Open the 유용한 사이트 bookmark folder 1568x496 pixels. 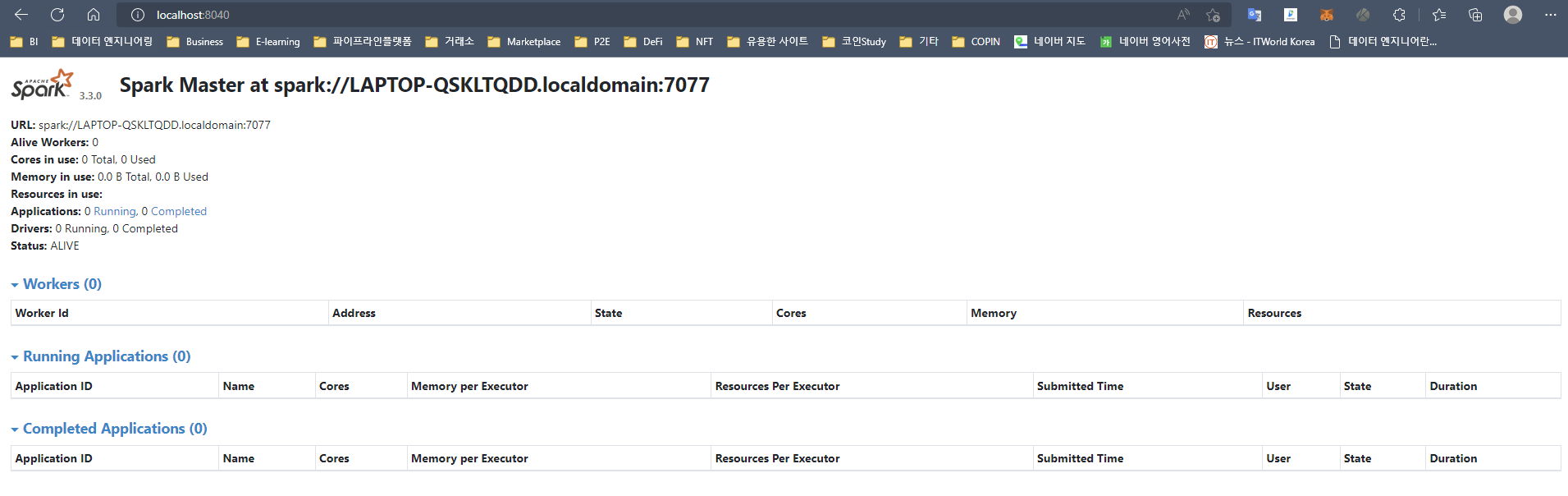tap(768, 41)
